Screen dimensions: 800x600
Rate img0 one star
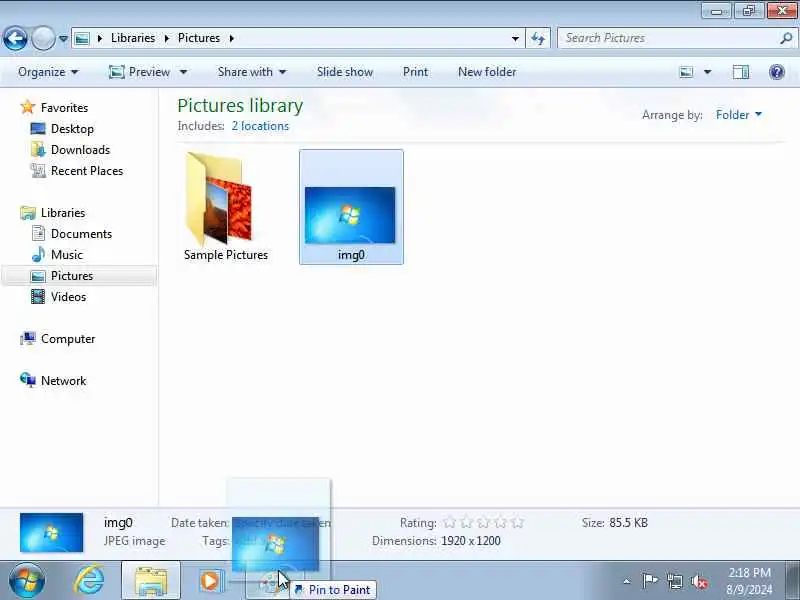[449, 522]
